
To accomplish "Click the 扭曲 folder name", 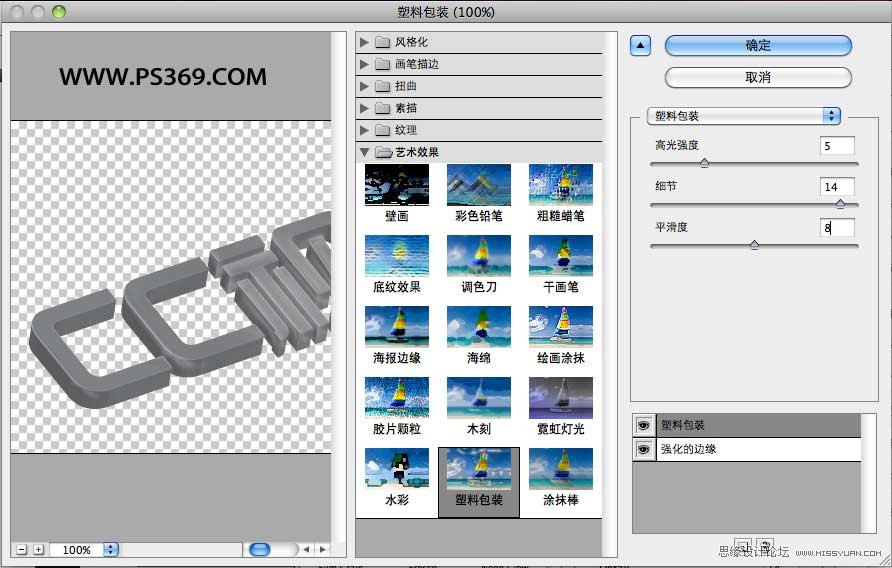I will pyautogui.click(x=406, y=87).
